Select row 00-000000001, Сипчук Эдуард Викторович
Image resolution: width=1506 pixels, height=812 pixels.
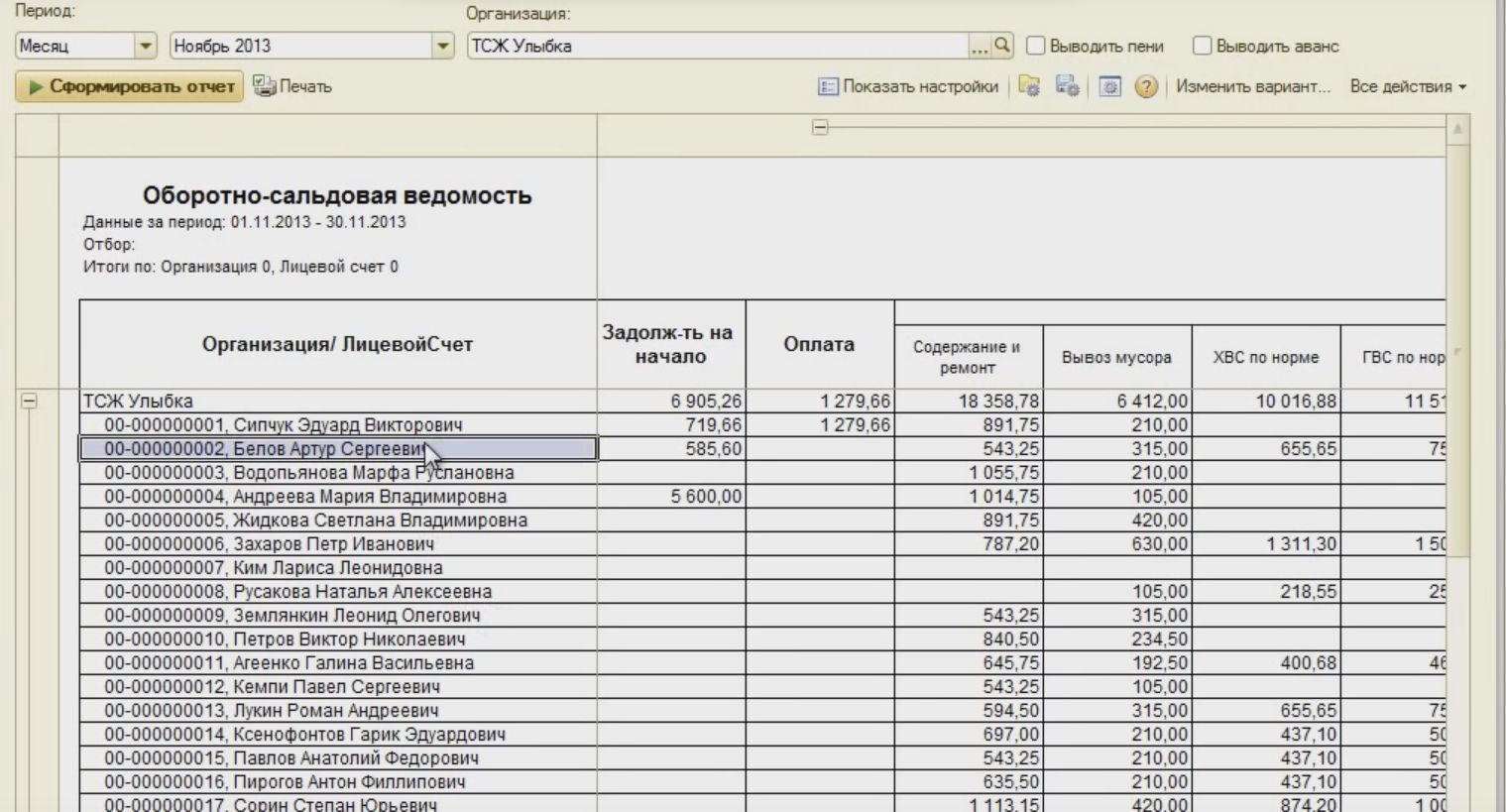coord(338,424)
